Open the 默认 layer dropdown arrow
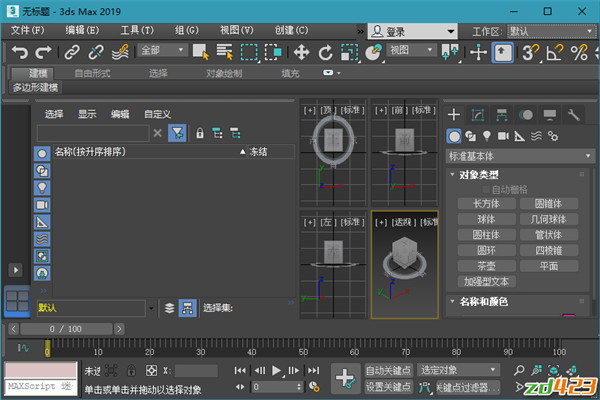 [151, 308]
